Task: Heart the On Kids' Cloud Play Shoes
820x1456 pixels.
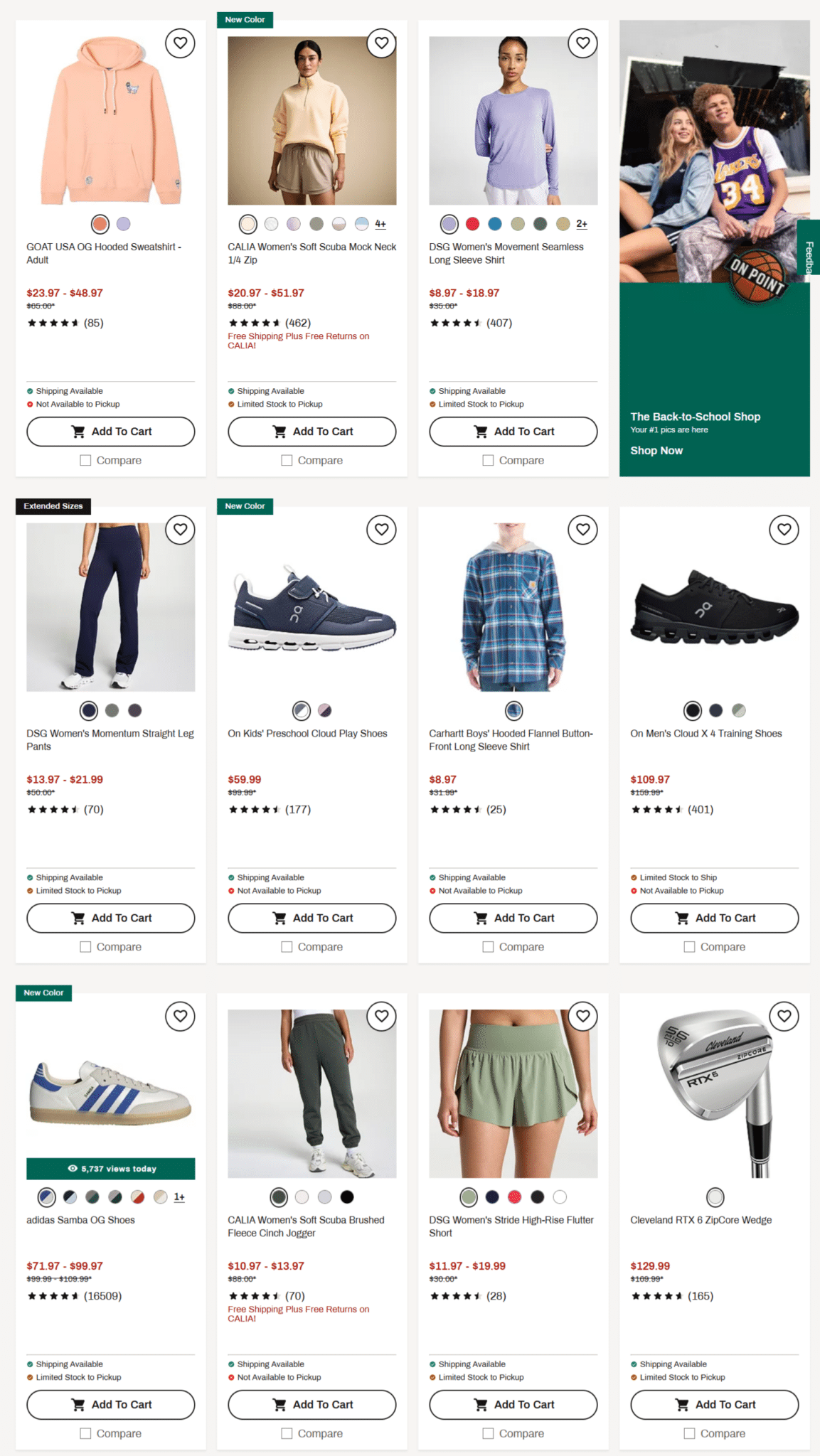Action: [x=381, y=530]
